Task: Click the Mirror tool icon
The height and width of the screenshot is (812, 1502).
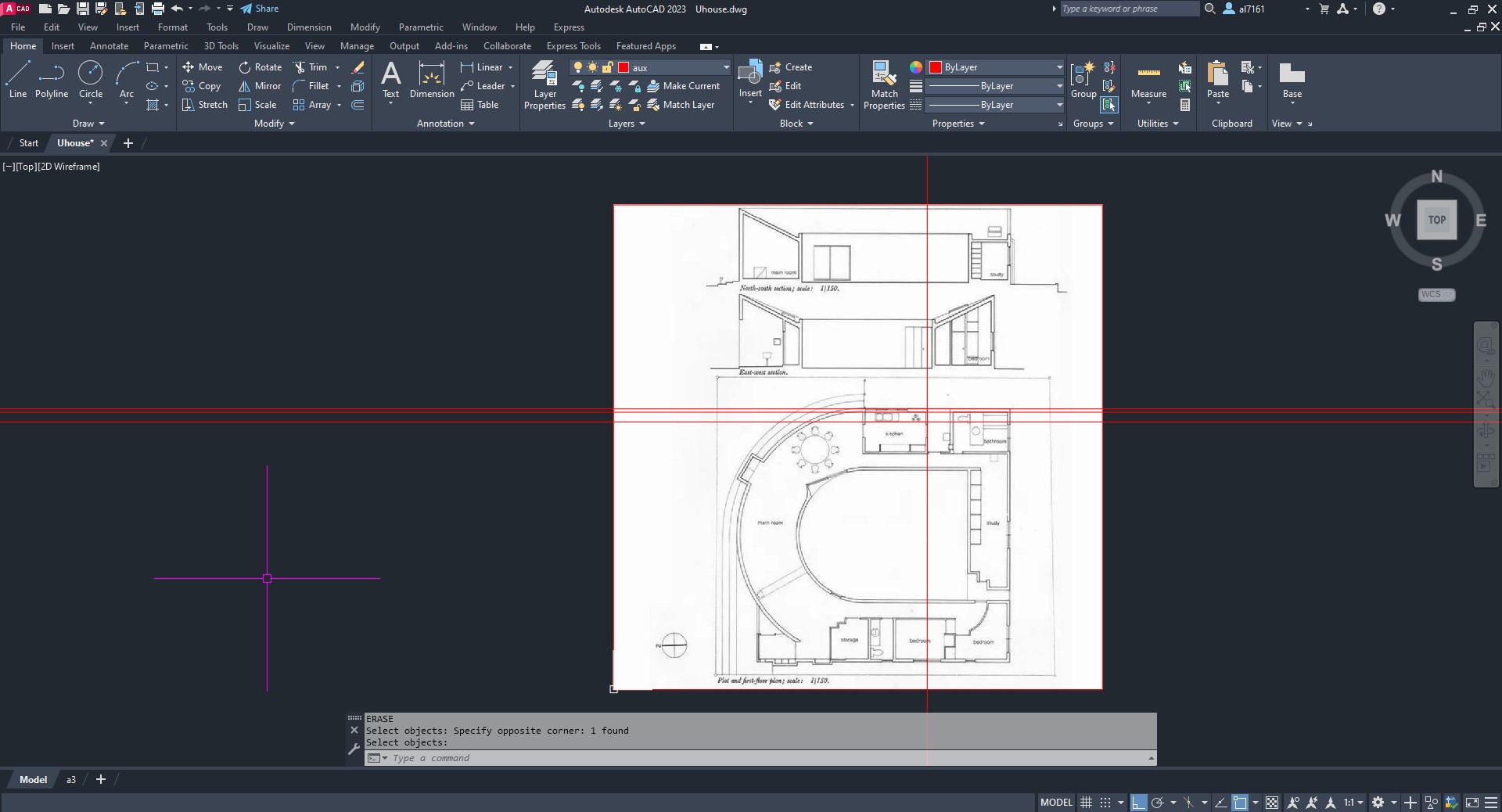Action: tap(245, 86)
